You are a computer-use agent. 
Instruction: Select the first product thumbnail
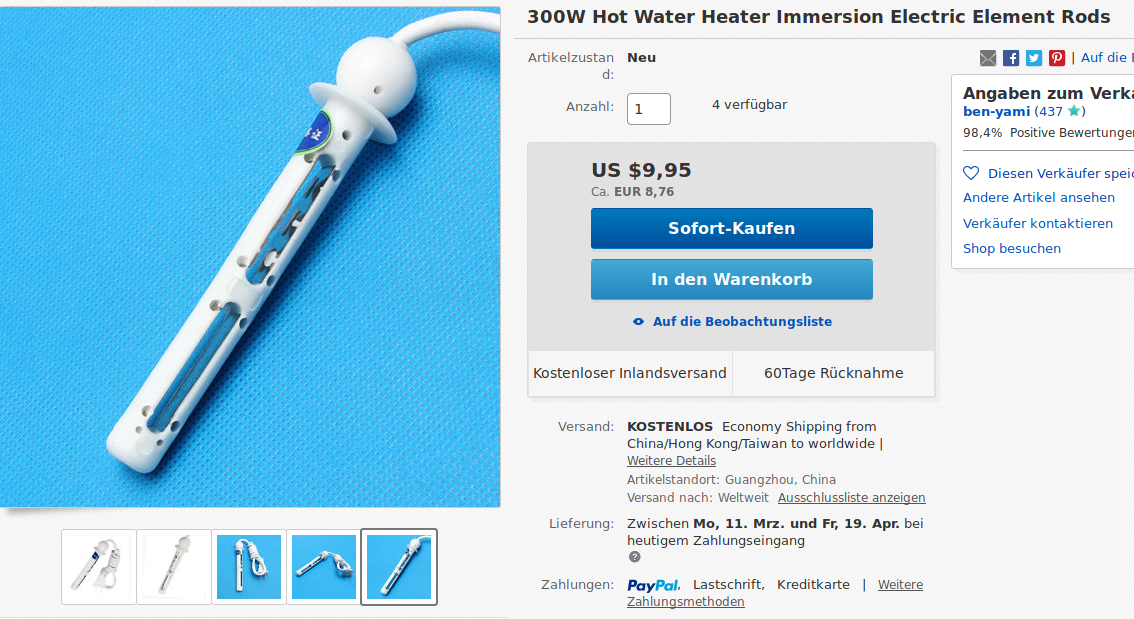[98, 567]
